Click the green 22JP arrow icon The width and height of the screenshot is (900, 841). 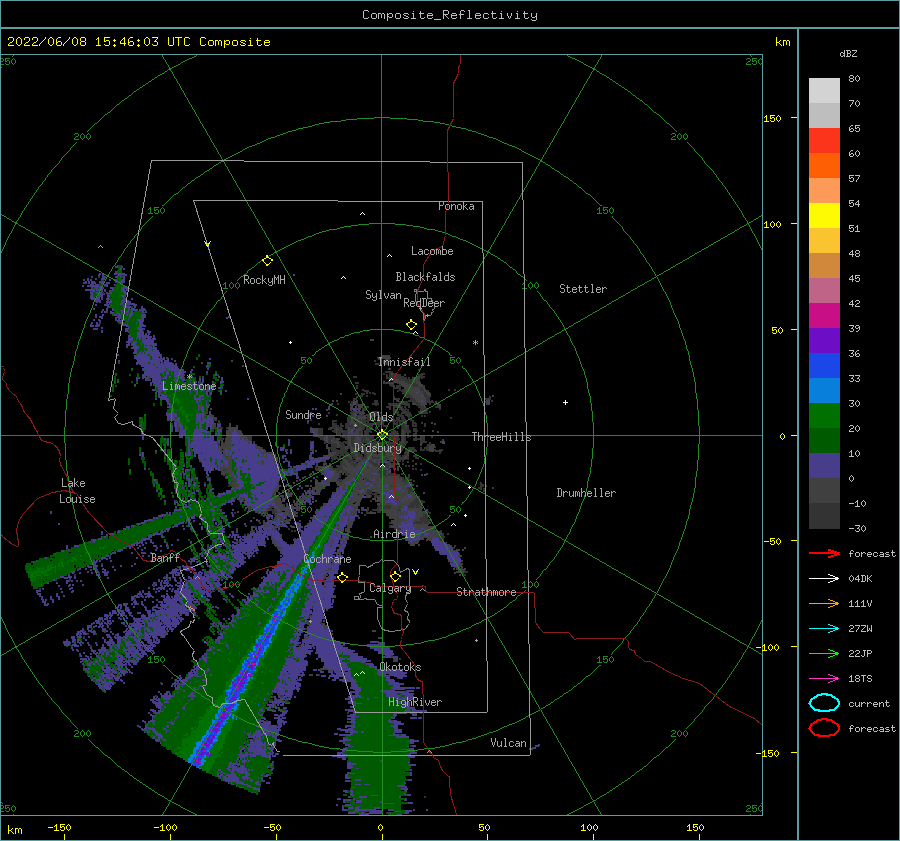pos(824,653)
